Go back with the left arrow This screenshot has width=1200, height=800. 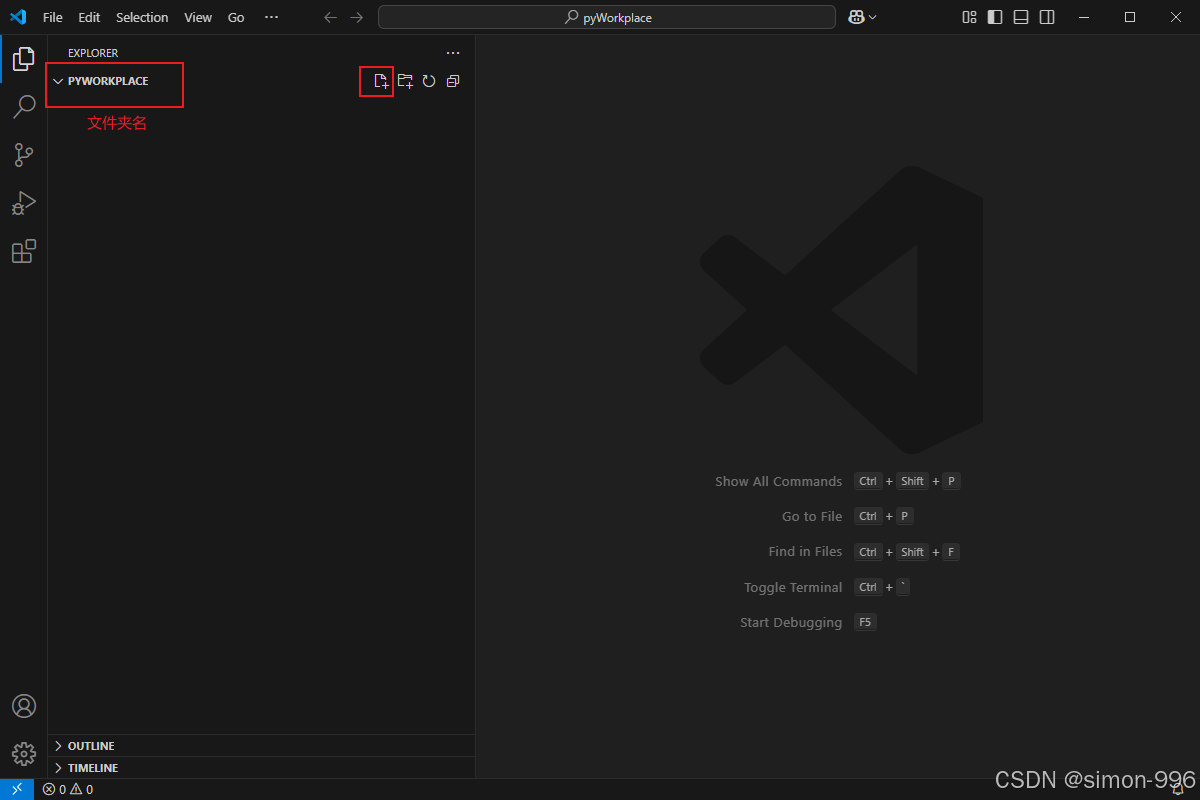pos(331,17)
